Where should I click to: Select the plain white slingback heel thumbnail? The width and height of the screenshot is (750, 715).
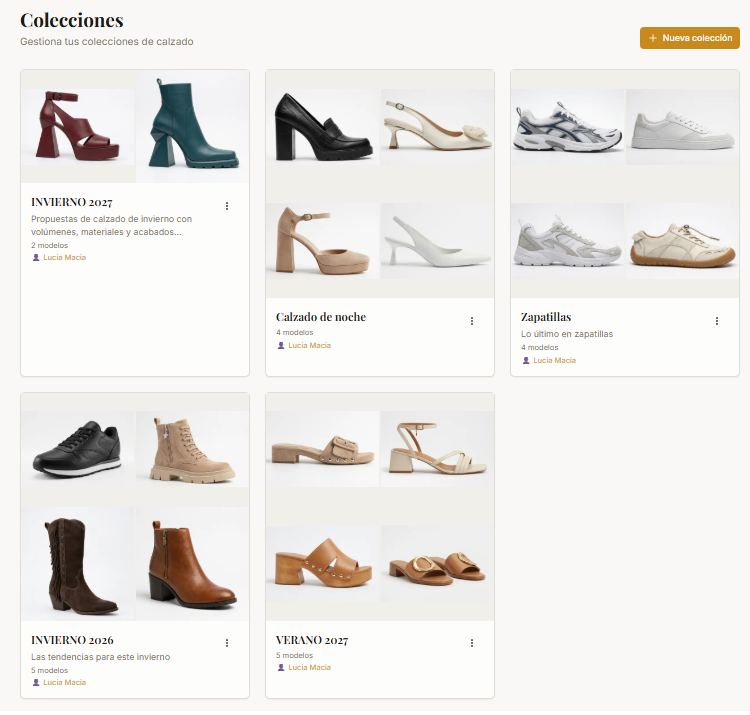[438, 241]
